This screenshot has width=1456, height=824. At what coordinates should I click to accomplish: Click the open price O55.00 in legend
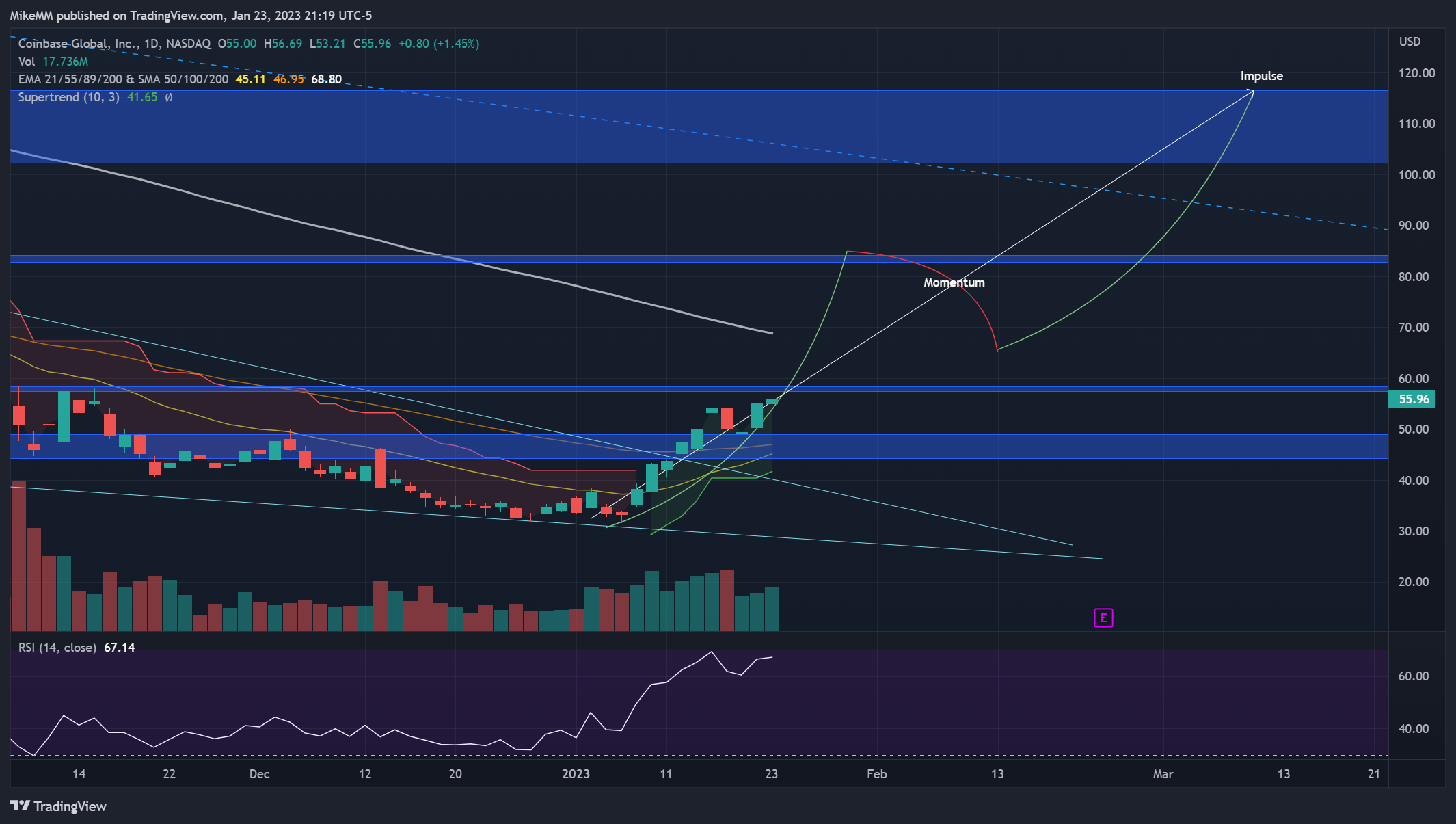click(237, 44)
